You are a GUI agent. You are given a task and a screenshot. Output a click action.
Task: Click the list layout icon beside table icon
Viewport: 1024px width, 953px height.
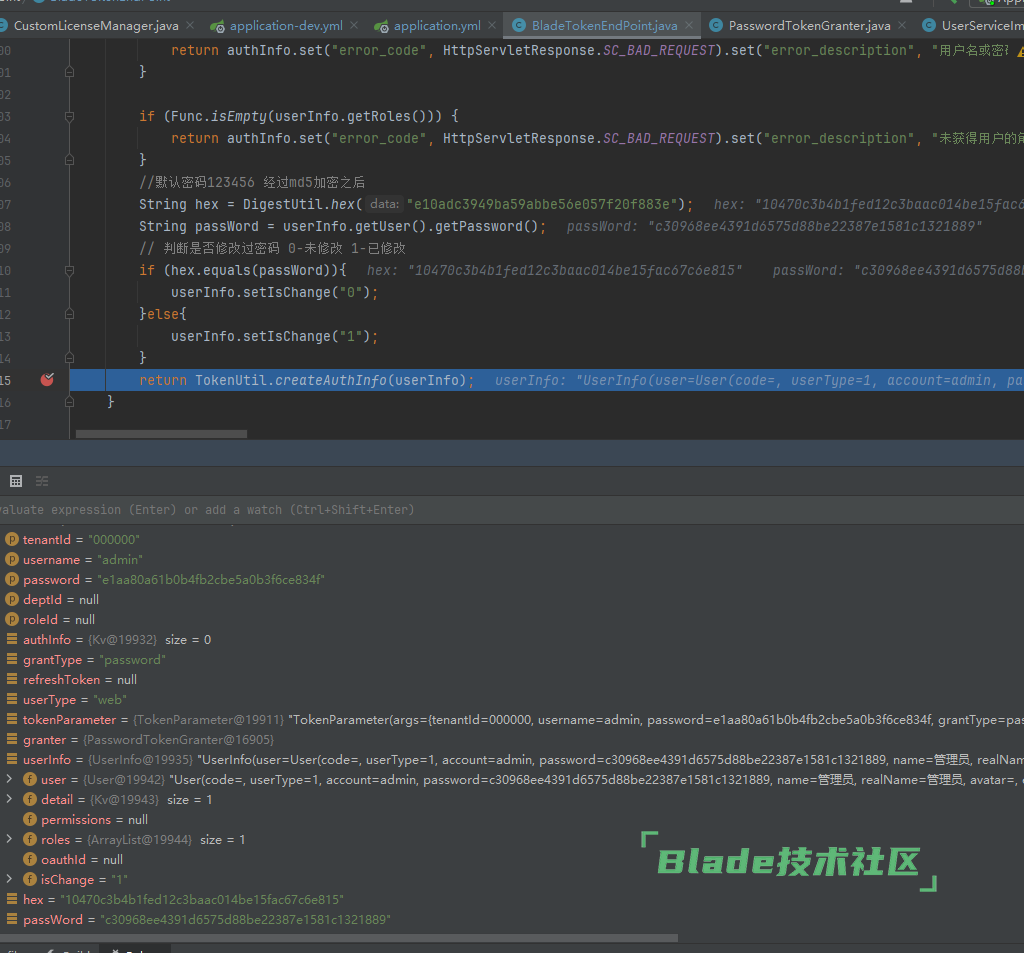point(42,481)
